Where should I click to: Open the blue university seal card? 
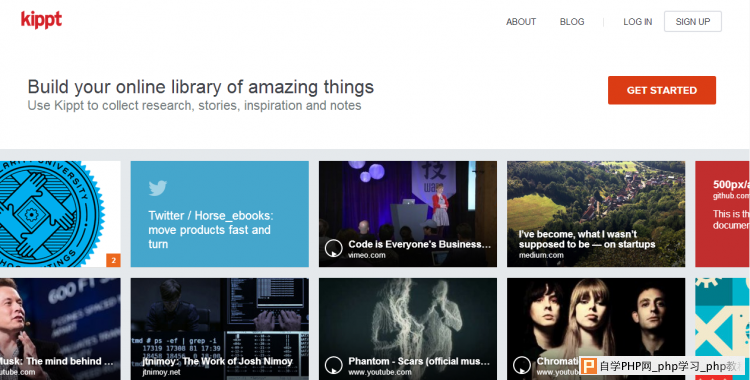(60, 214)
